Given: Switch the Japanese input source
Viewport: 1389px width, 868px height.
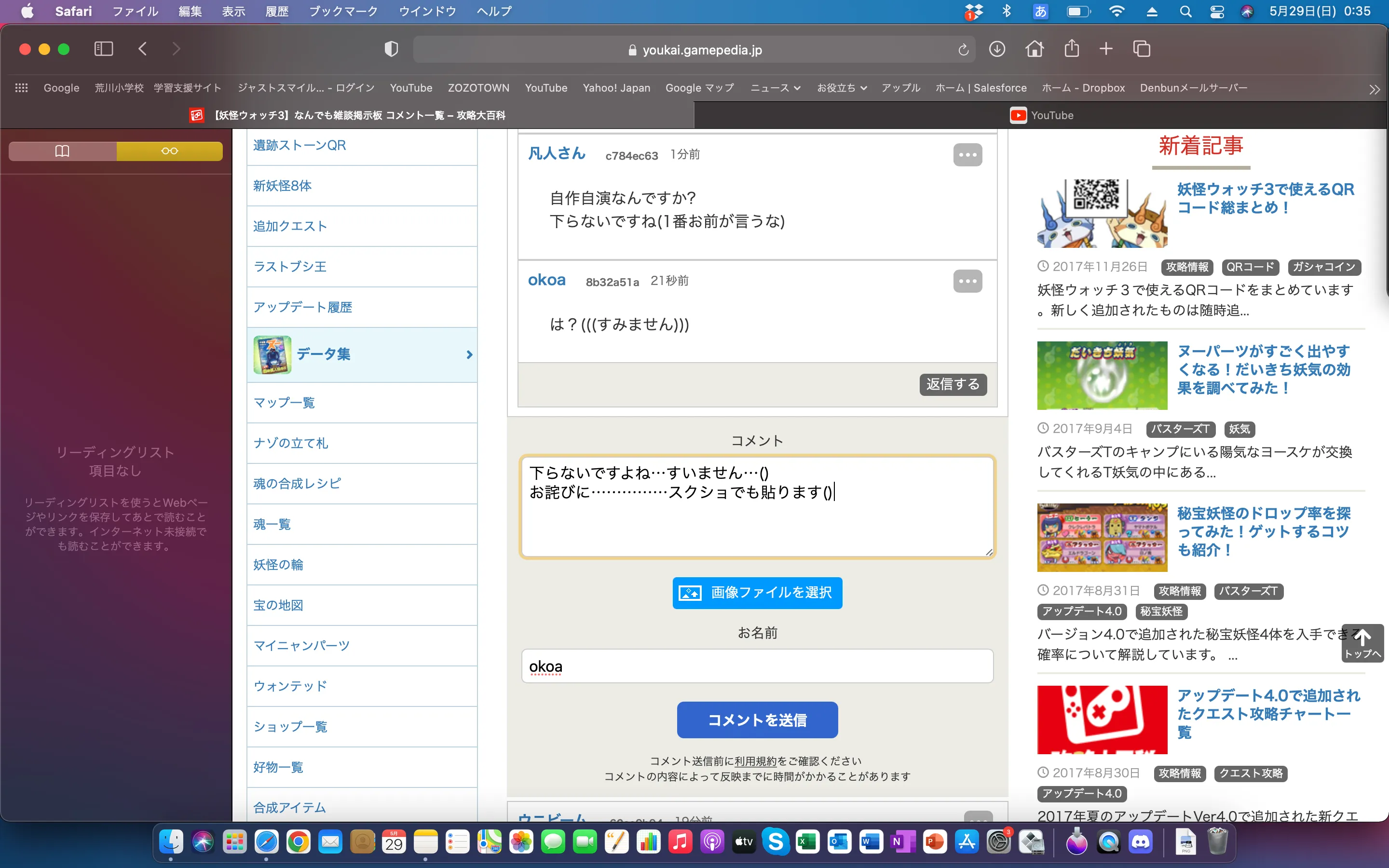Looking at the screenshot, I should click(1040, 12).
